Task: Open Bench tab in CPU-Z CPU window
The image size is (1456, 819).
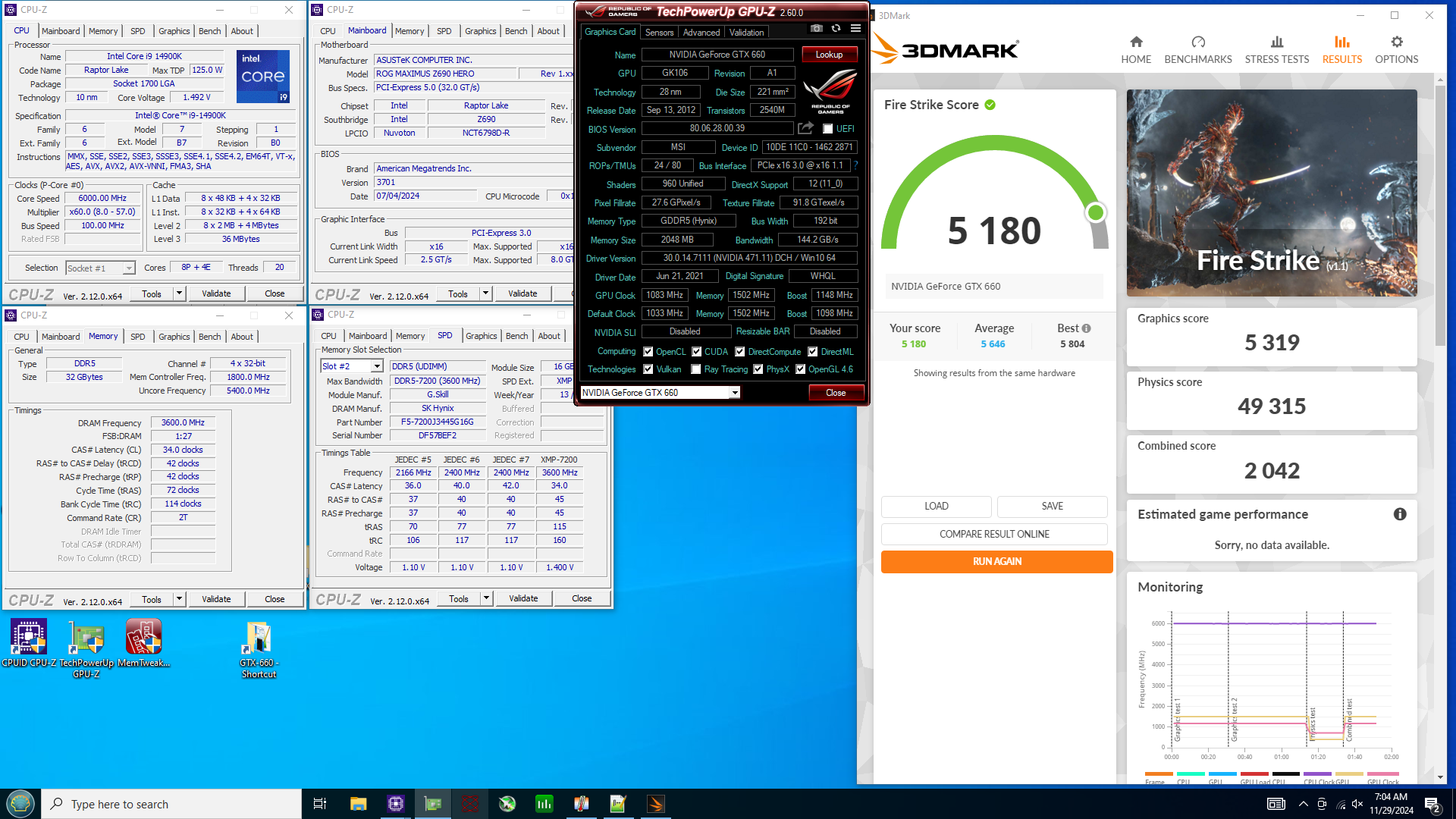Action: [x=210, y=31]
